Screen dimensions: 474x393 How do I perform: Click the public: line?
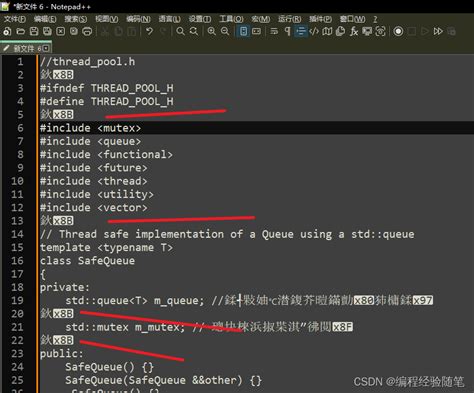click(x=61, y=354)
